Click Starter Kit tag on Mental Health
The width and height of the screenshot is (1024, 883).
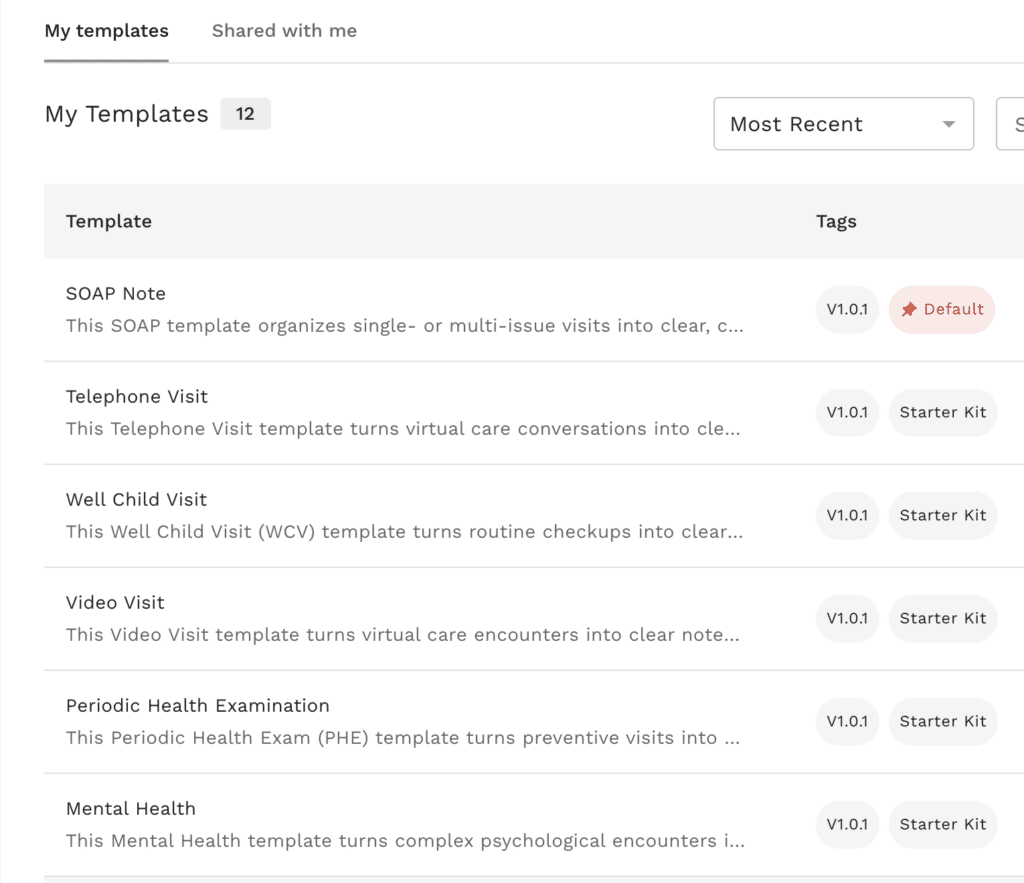(942, 825)
